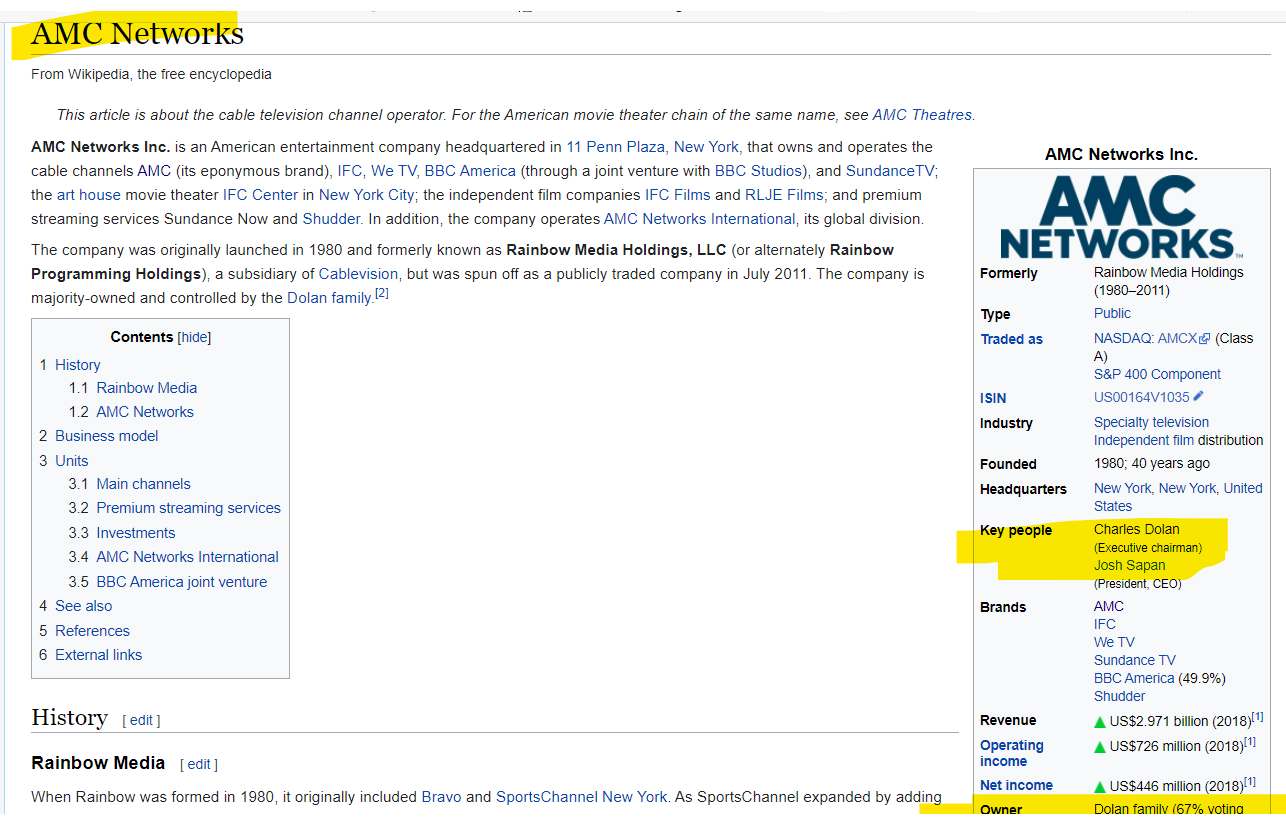Open the We TV brand link in infobox
This screenshot has height=837, width=1286.
coord(1114,642)
